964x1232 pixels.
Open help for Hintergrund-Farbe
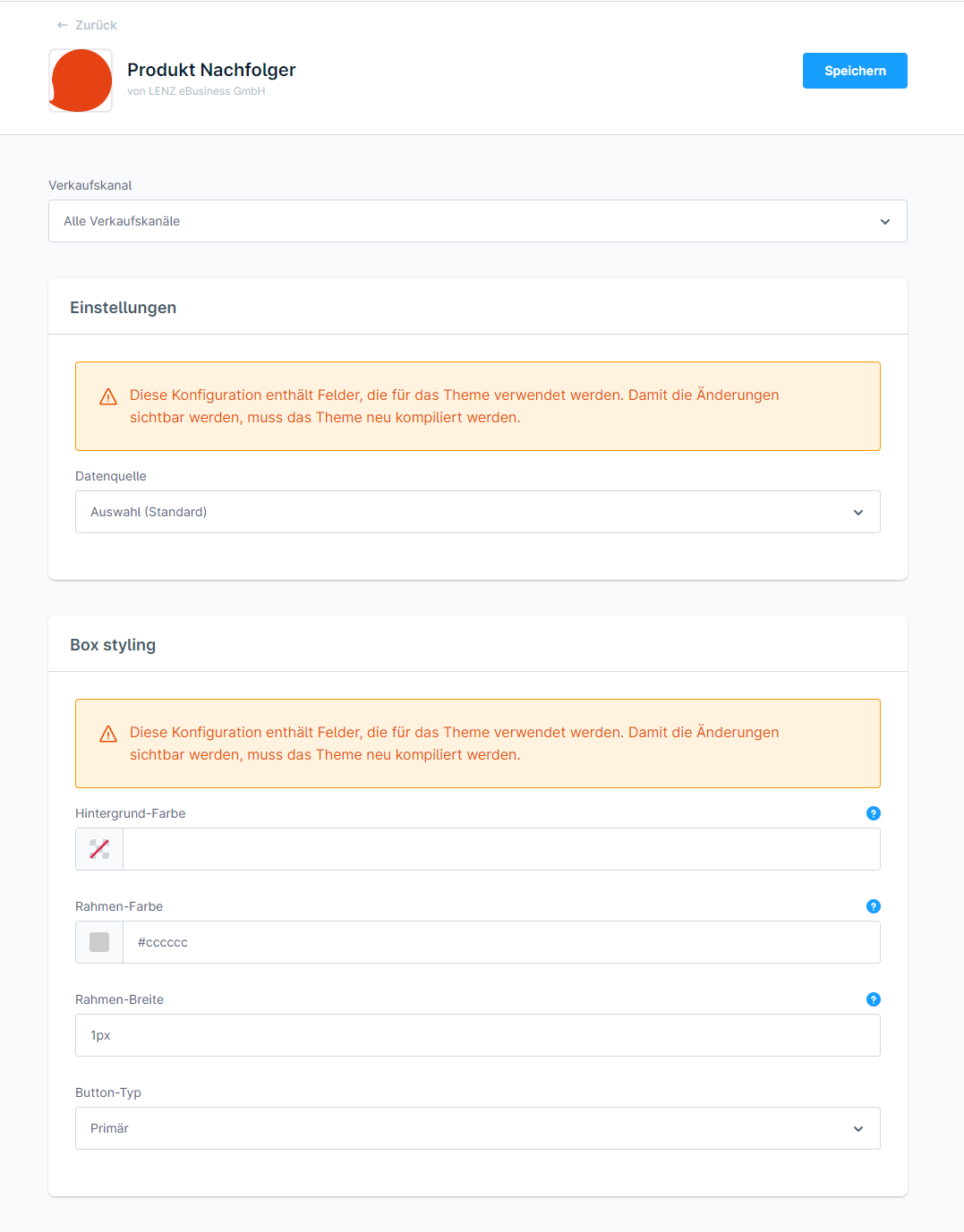[x=874, y=813]
